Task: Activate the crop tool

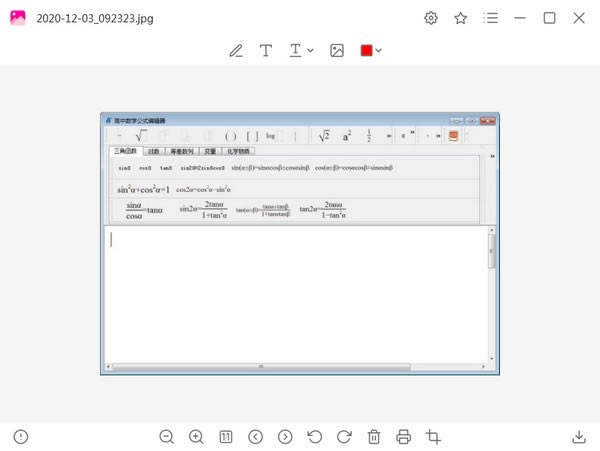Action: (x=433, y=436)
